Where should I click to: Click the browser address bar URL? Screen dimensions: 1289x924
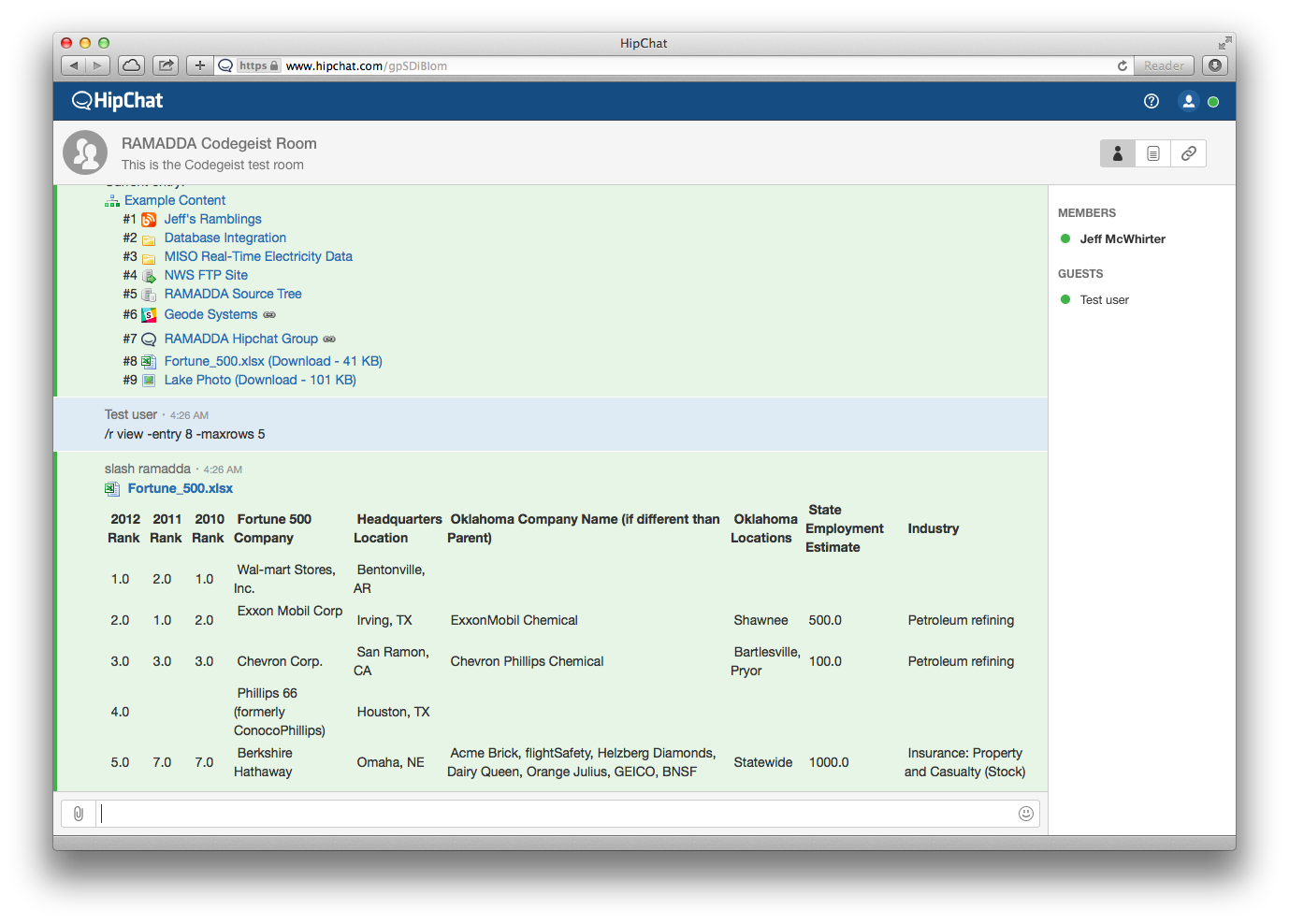[x=366, y=65]
